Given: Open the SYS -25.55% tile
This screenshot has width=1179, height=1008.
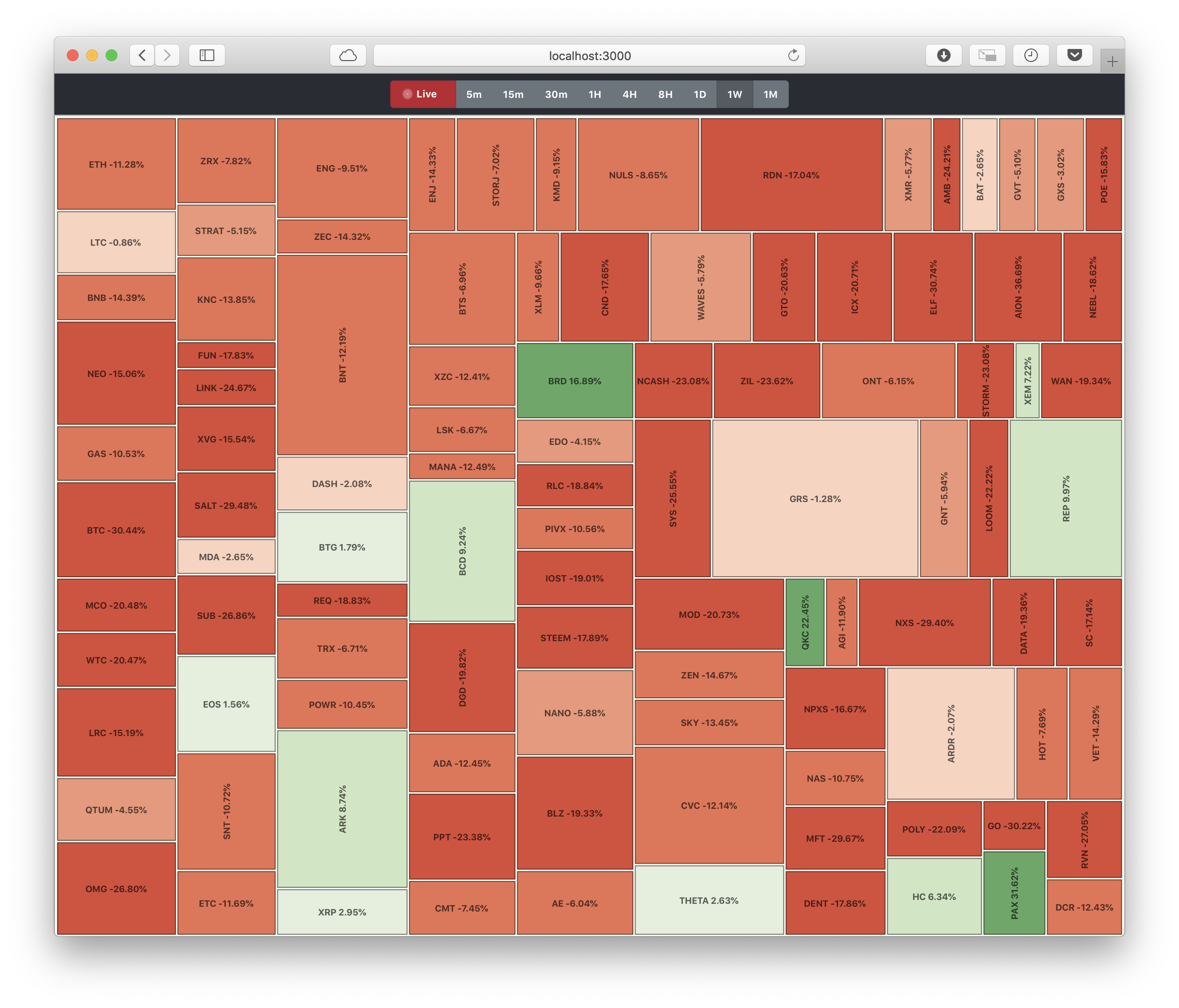Looking at the screenshot, I should coord(672,498).
